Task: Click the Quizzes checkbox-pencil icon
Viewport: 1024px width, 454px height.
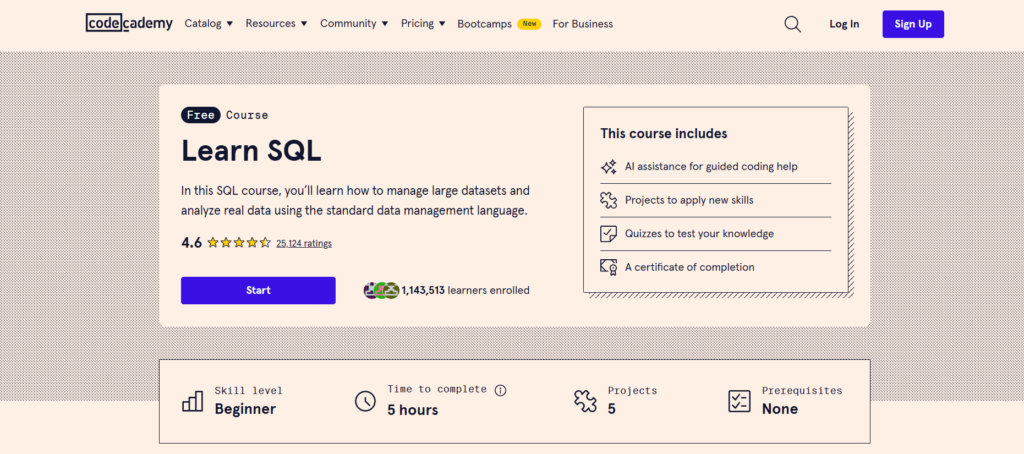Action: [608, 234]
